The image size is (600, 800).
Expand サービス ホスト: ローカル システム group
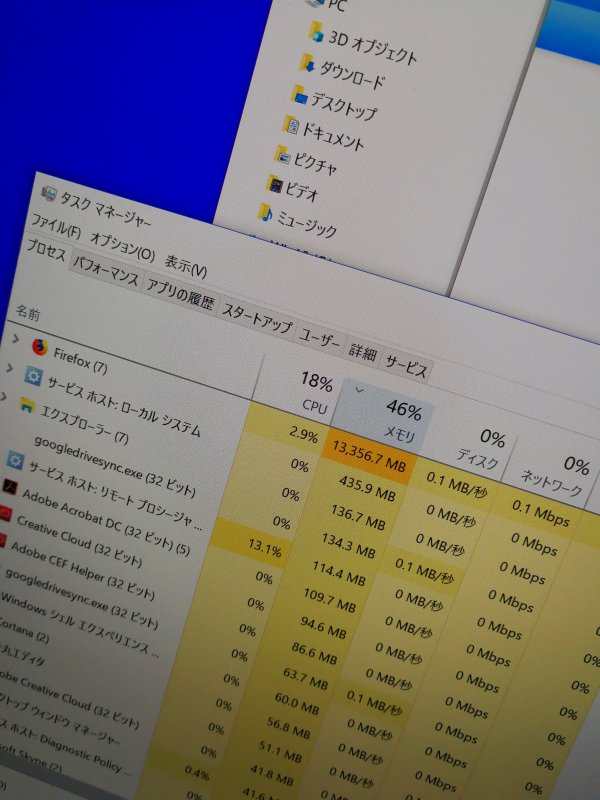(9, 368)
